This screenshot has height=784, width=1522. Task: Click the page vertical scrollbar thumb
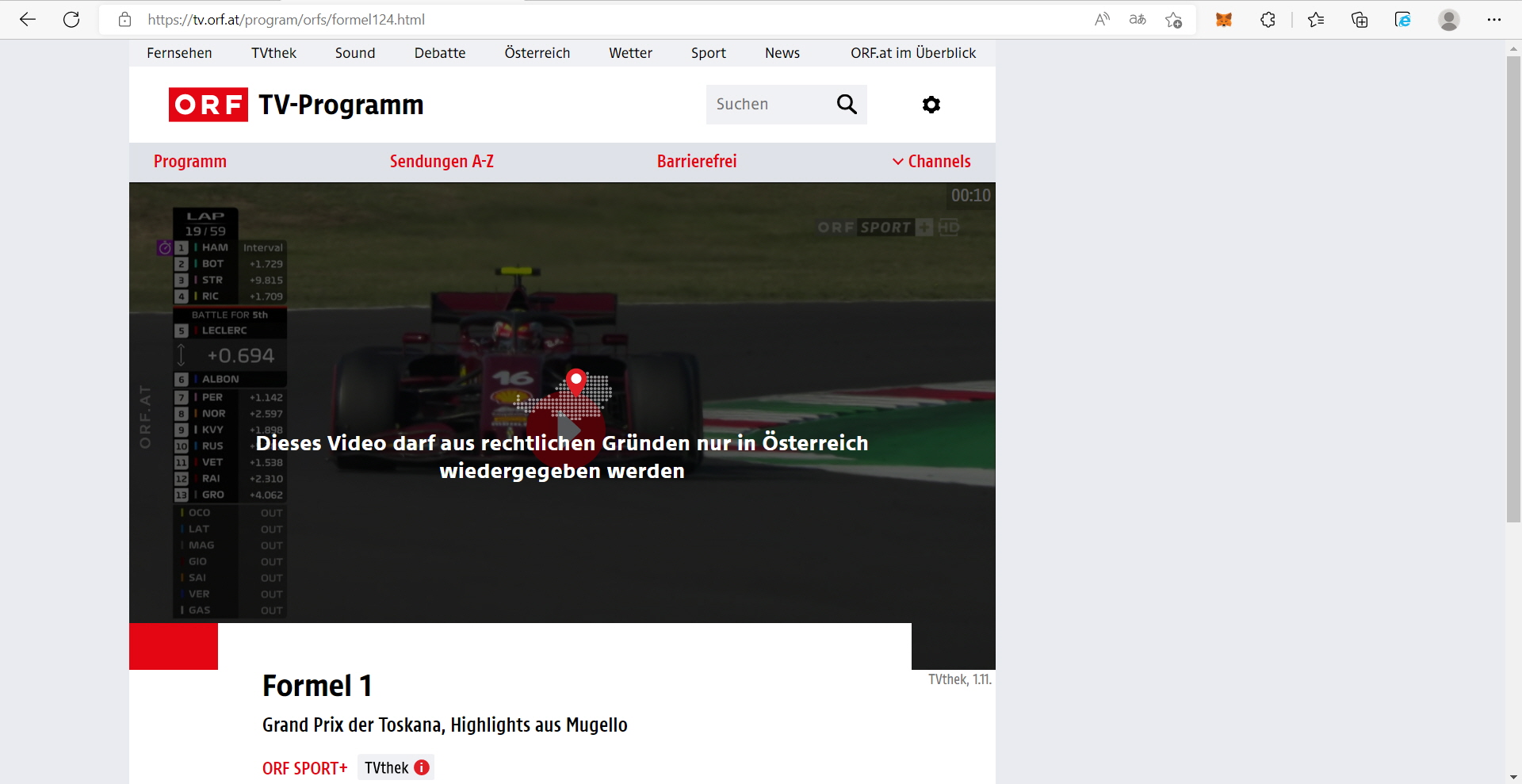(x=1513, y=289)
